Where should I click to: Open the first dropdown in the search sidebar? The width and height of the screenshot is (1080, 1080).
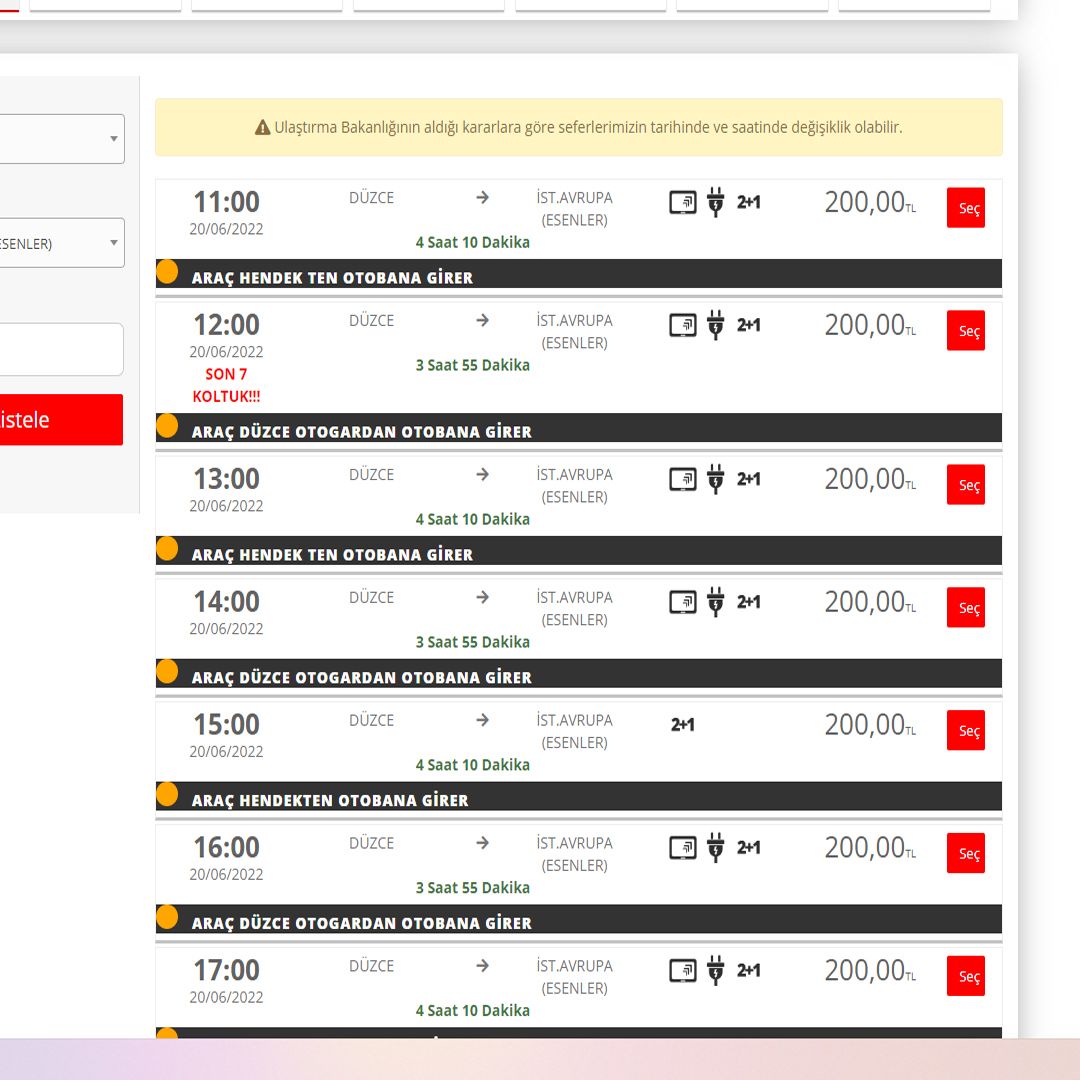tap(62, 138)
